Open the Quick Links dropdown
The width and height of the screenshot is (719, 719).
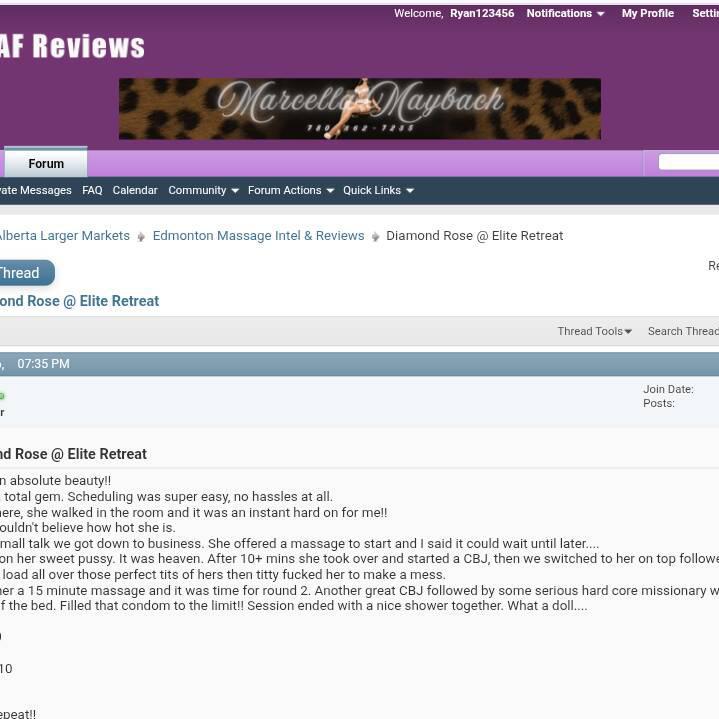coord(378,190)
